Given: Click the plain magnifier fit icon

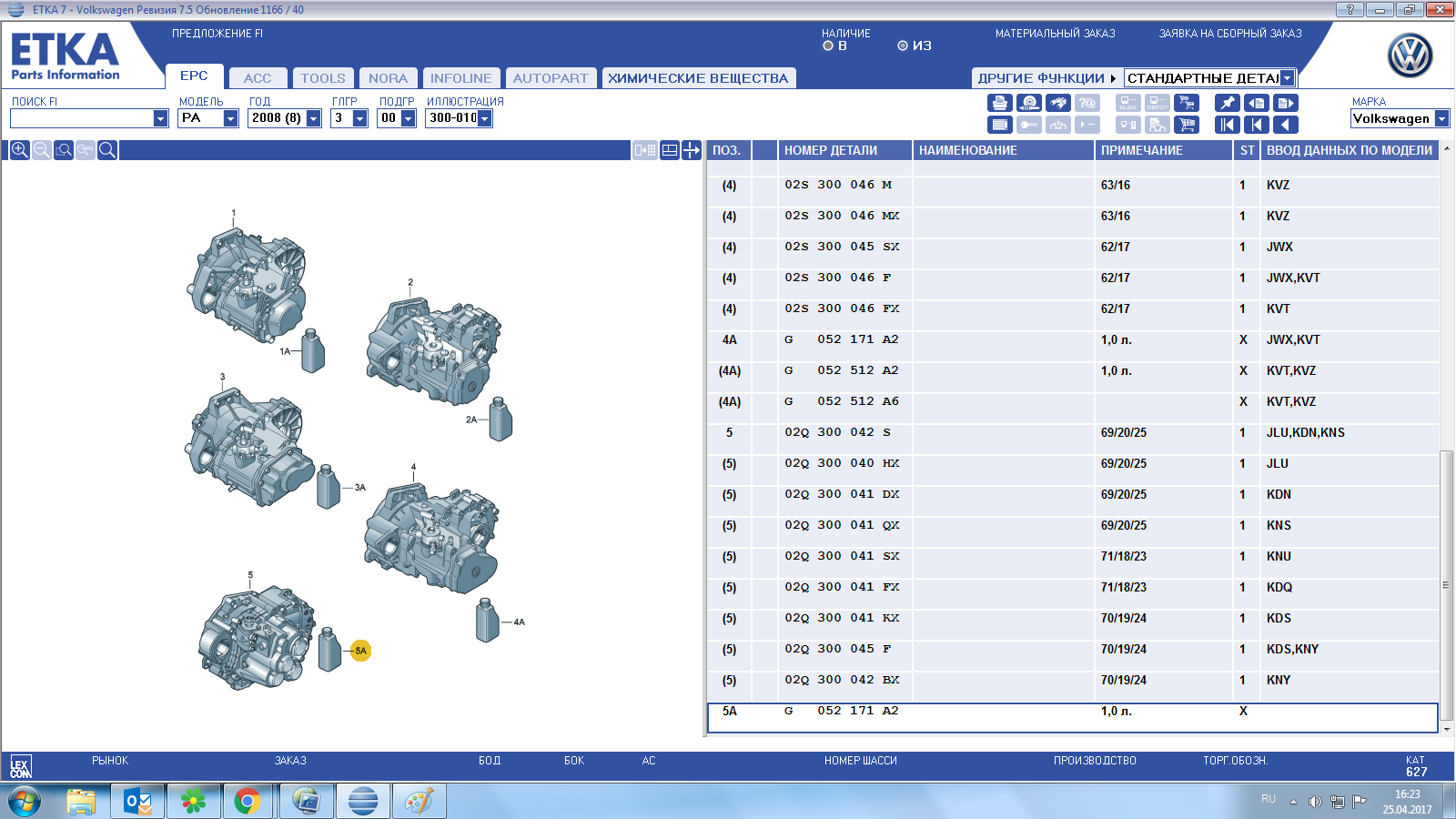Looking at the screenshot, I should click(106, 150).
